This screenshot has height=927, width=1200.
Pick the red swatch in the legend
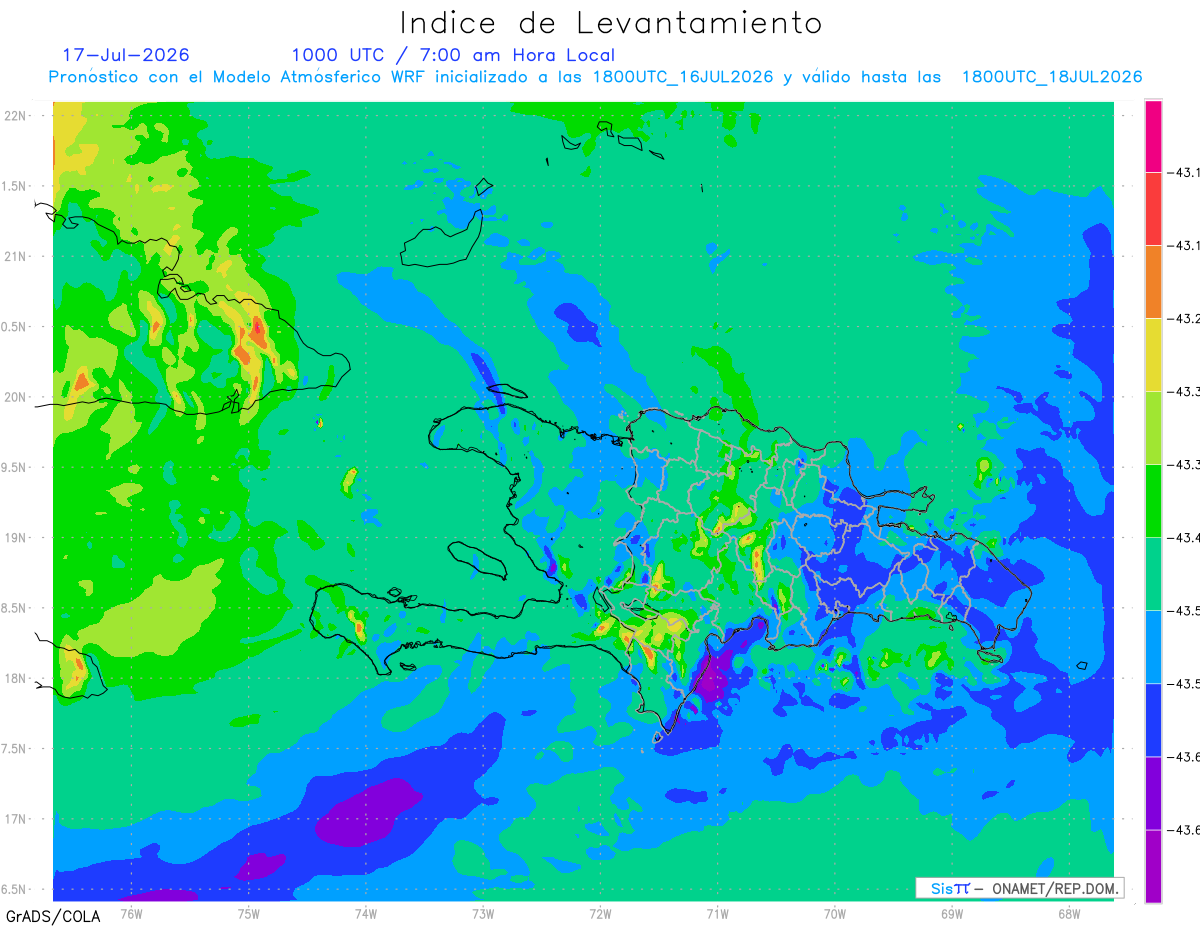coord(1153,209)
